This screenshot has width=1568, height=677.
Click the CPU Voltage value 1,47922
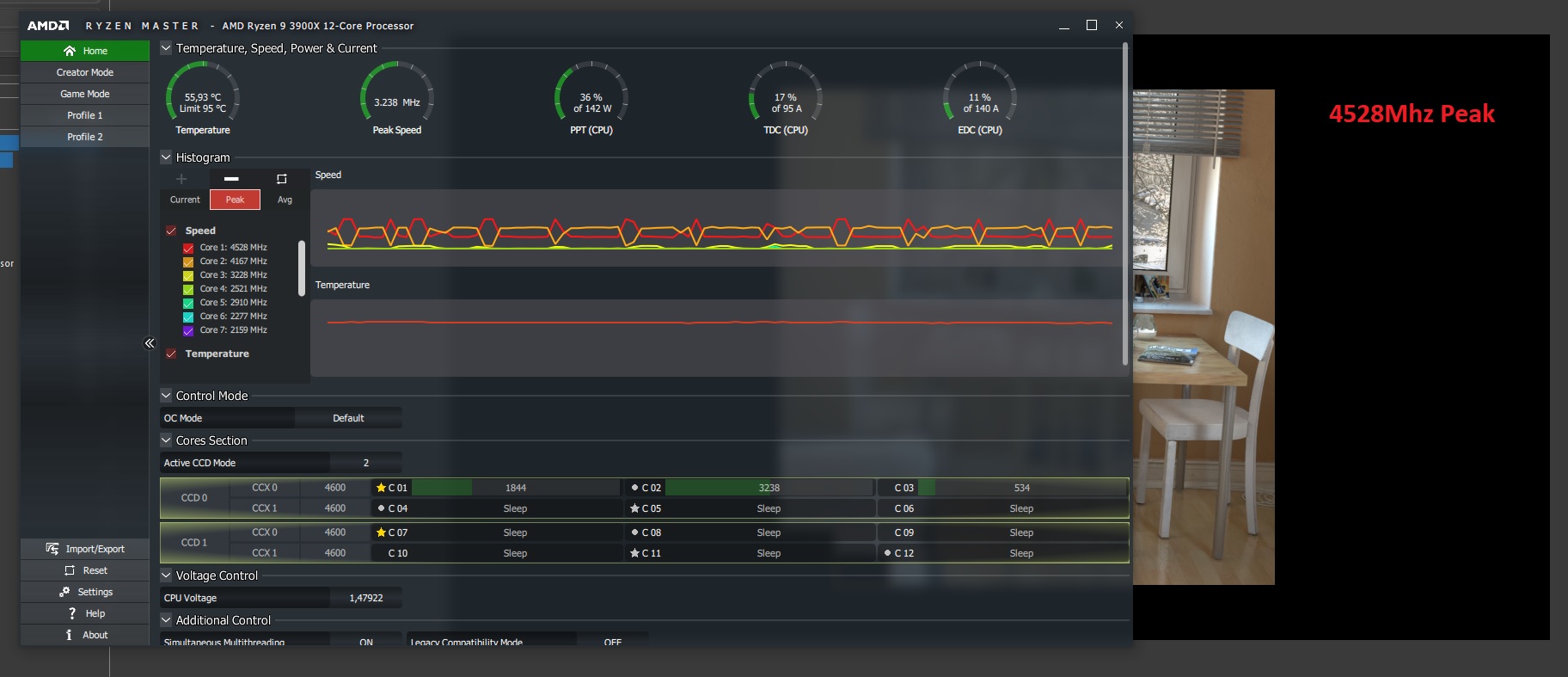tap(365, 598)
